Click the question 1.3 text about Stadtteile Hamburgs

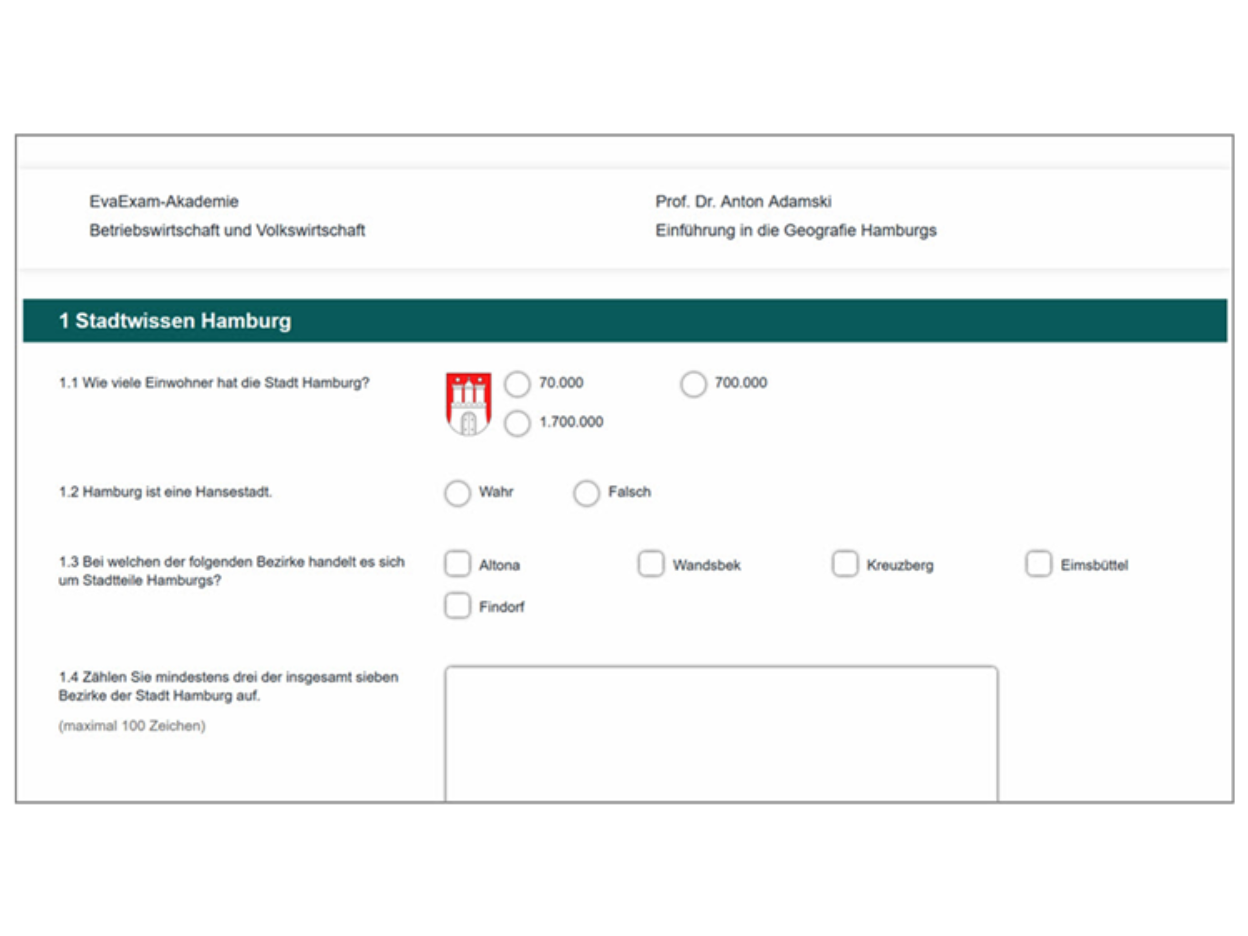point(232,571)
